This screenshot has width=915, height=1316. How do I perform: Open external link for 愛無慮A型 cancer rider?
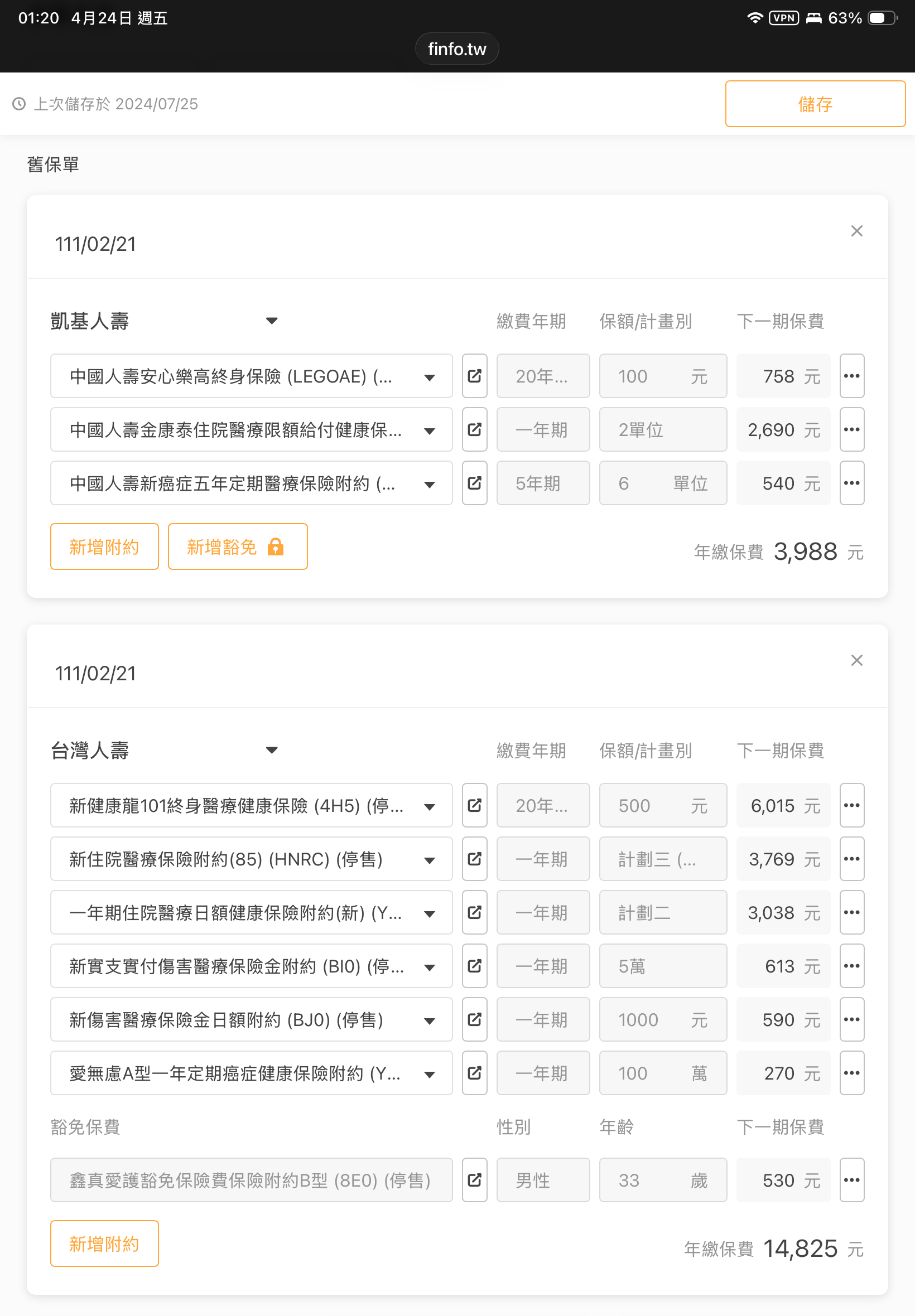coord(474,1072)
